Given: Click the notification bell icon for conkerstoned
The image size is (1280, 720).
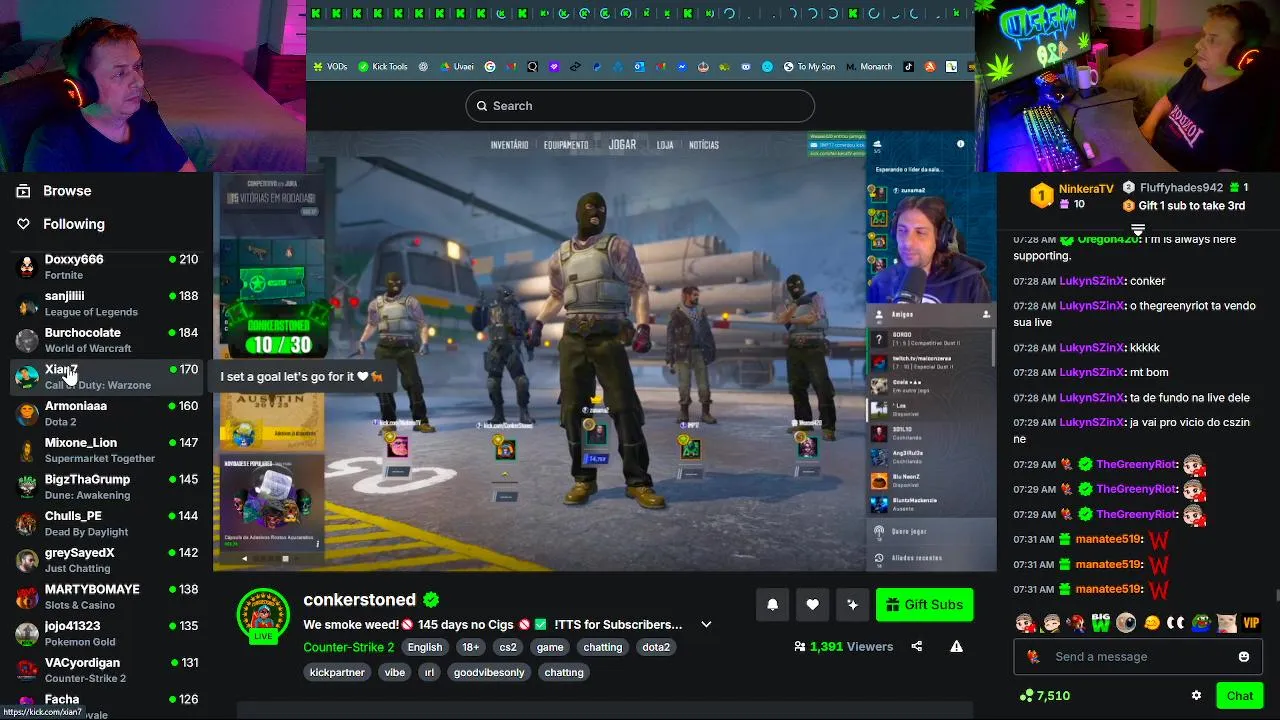Looking at the screenshot, I should (772, 604).
